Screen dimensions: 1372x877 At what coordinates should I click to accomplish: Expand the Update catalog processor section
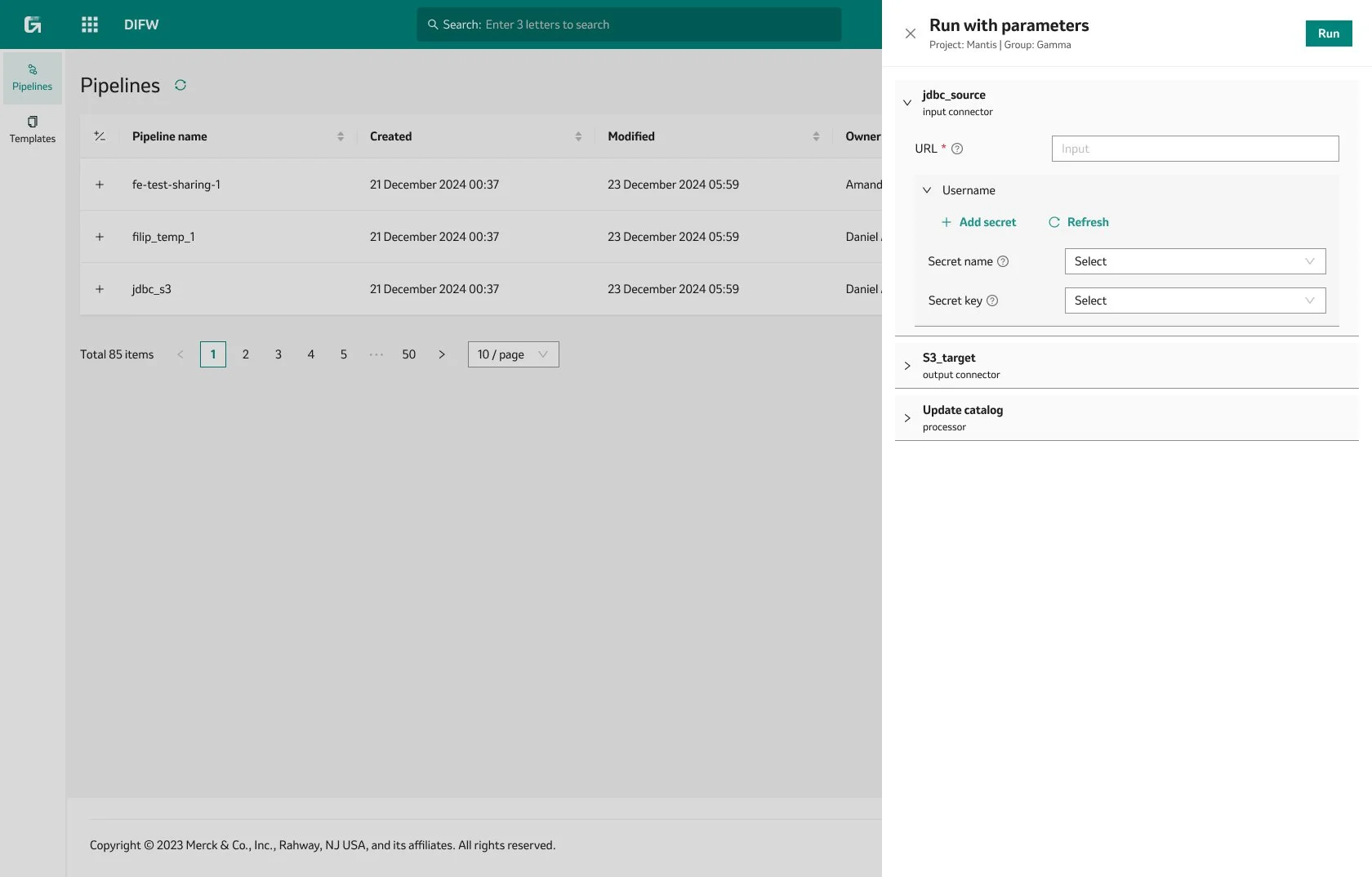[906, 417]
